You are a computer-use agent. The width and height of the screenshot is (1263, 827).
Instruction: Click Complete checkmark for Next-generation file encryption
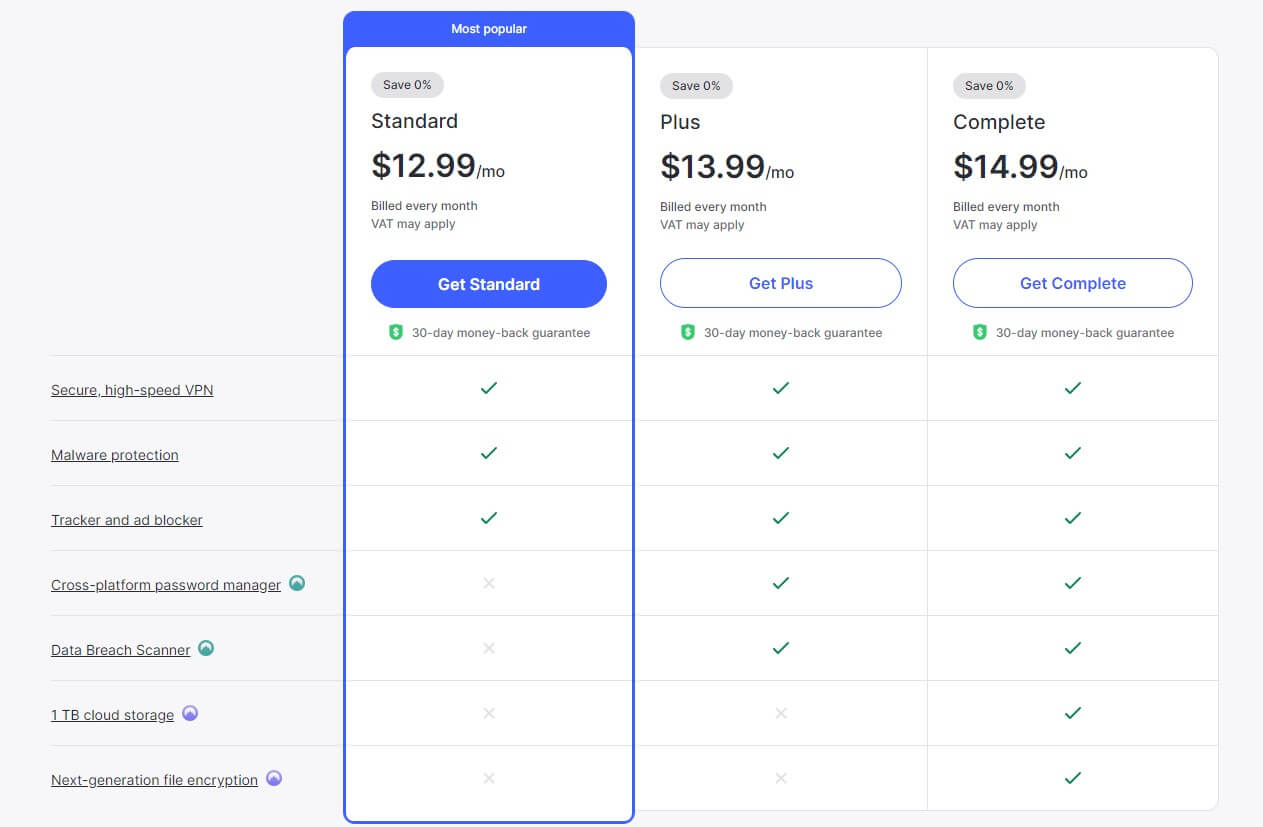[x=1073, y=778]
